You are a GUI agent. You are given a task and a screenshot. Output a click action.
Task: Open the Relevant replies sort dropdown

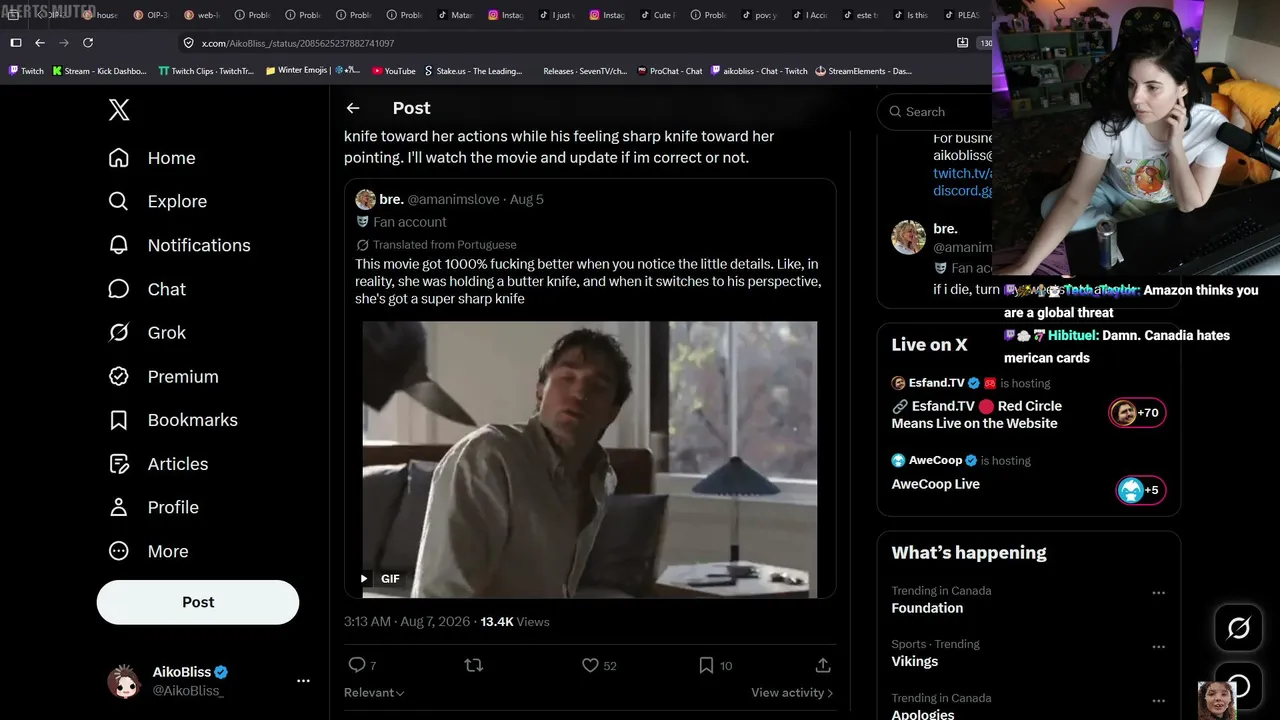click(x=374, y=693)
